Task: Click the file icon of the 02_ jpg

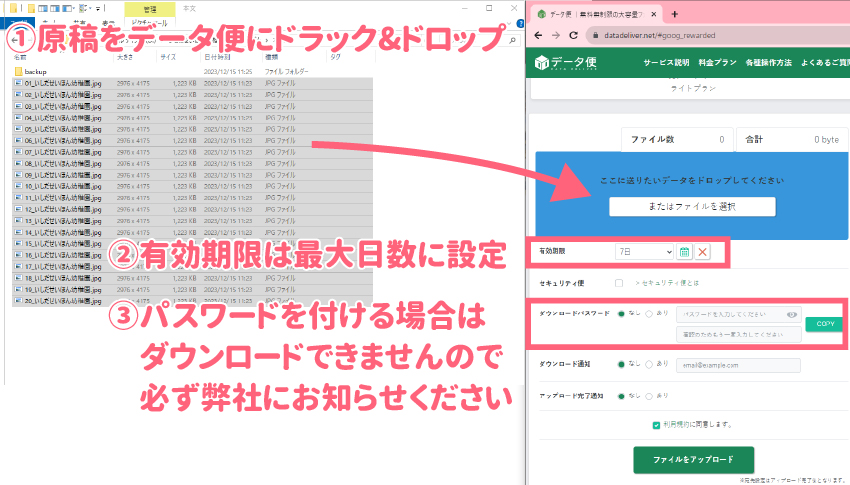Action: pos(18,94)
